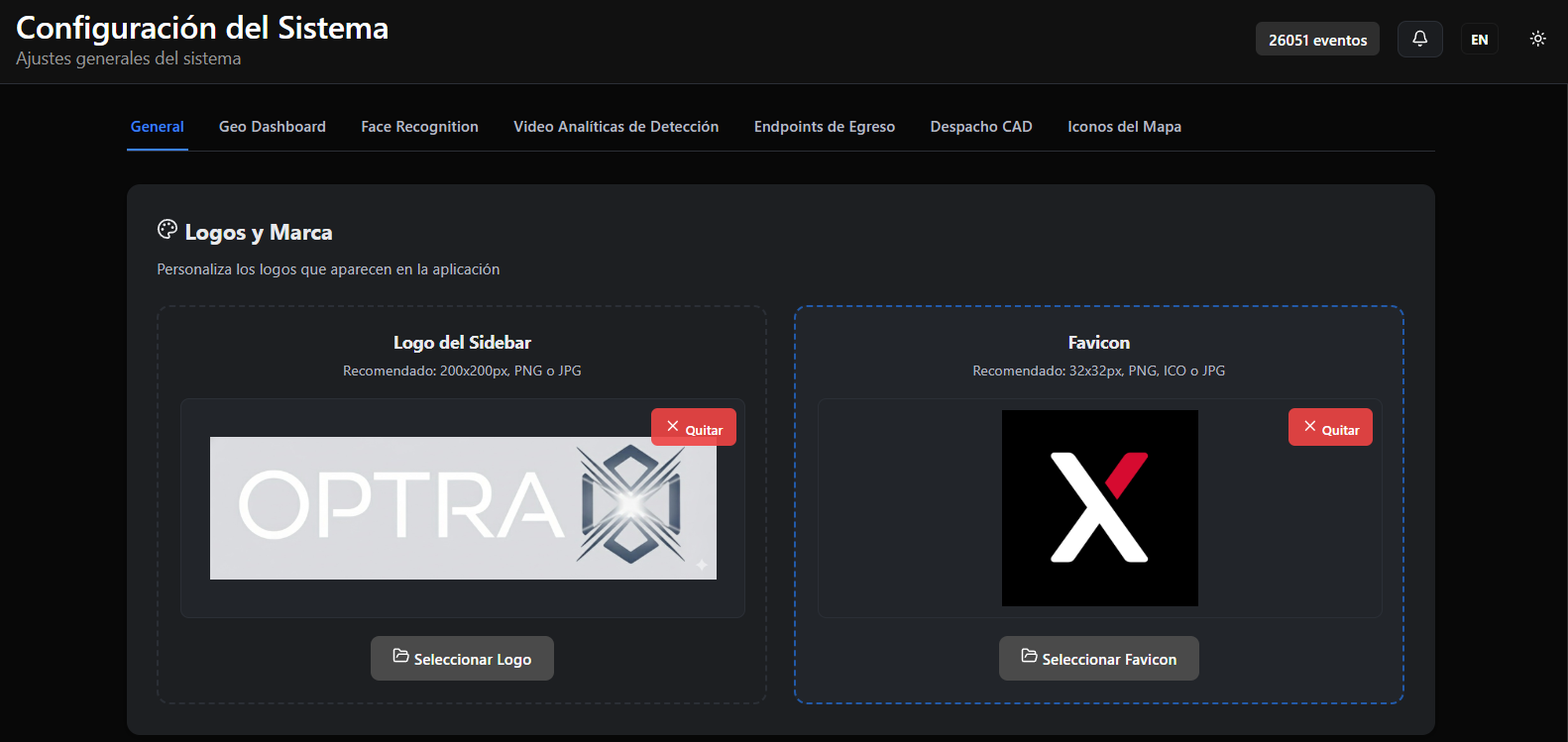Click the palette icon beside Logos y Marca
This screenshot has width=1568, height=742.
pos(168,230)
